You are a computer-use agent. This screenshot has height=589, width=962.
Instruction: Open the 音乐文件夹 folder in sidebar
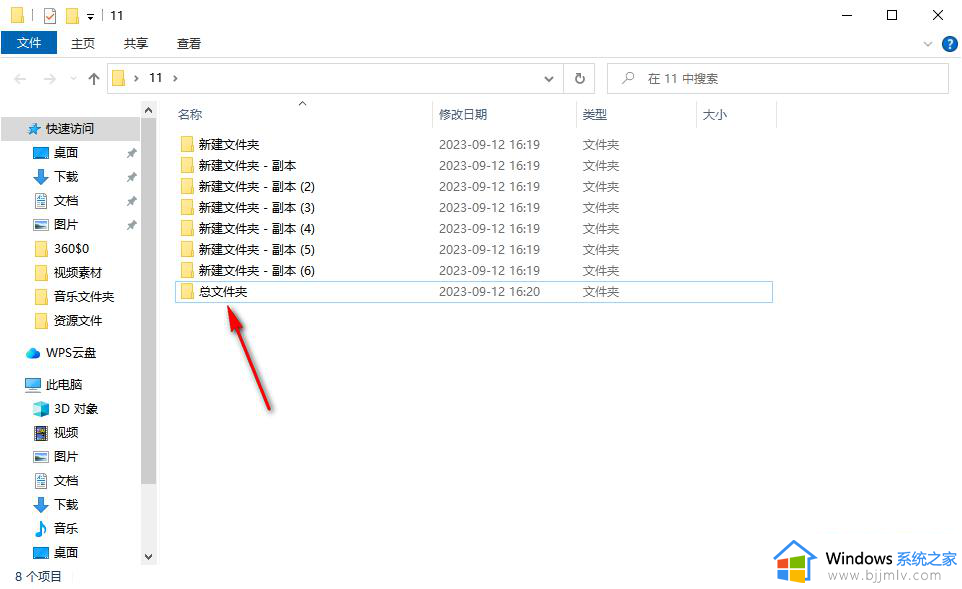(x=83, y=296)
